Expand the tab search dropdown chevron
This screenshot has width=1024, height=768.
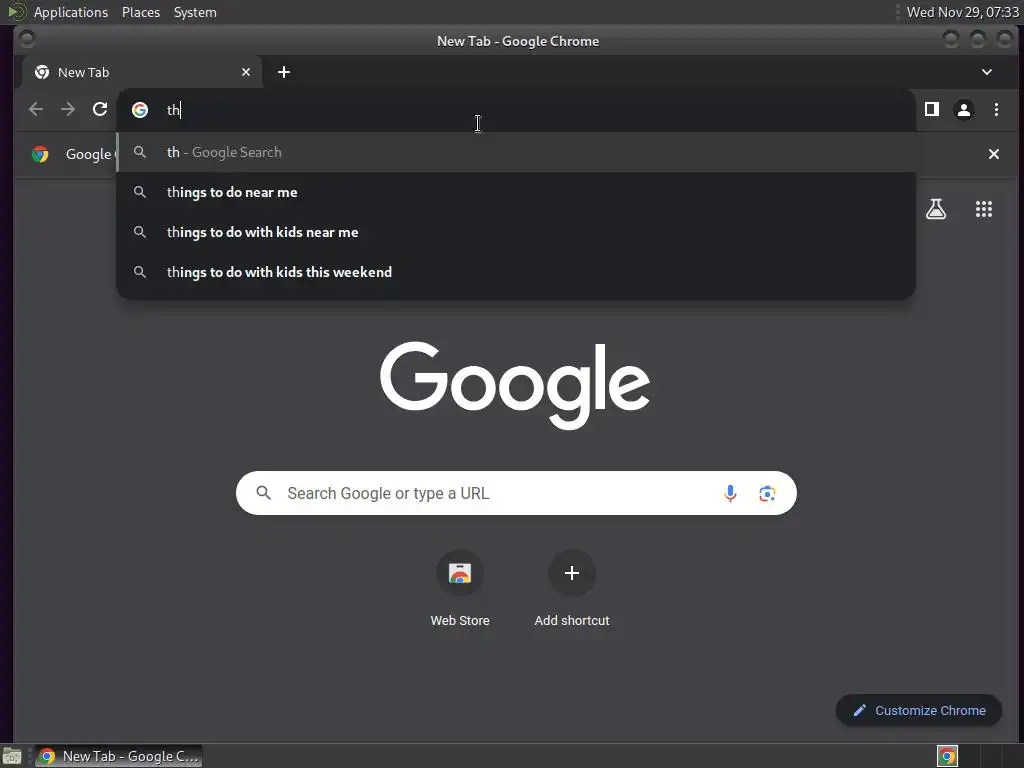[x=987, y=72]
